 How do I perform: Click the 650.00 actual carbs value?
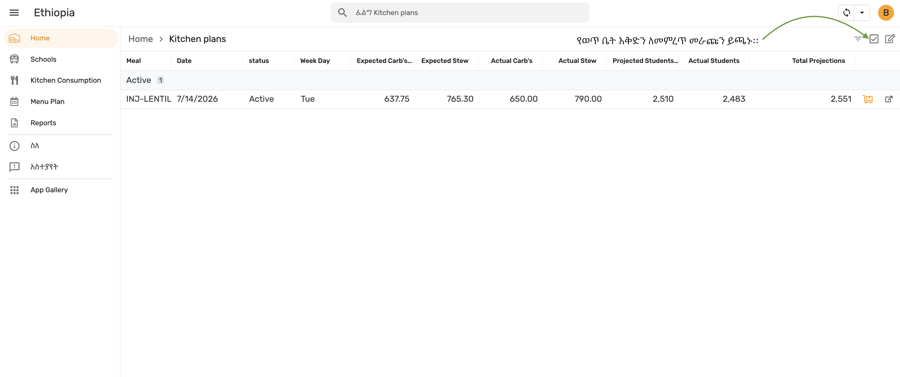[x=524, y=99]
